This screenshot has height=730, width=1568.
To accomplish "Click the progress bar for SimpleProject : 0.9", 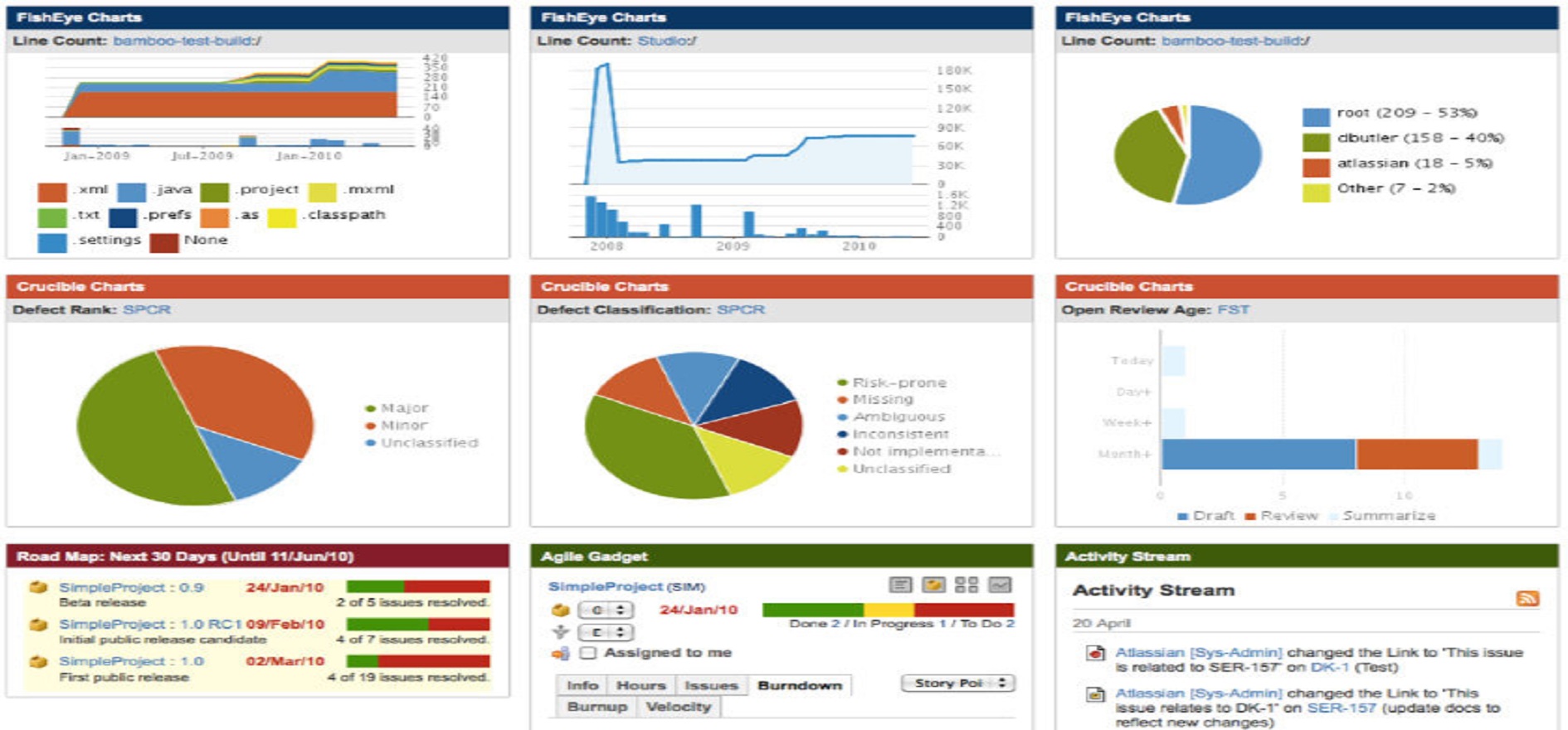I will click(x=418, y=586).
